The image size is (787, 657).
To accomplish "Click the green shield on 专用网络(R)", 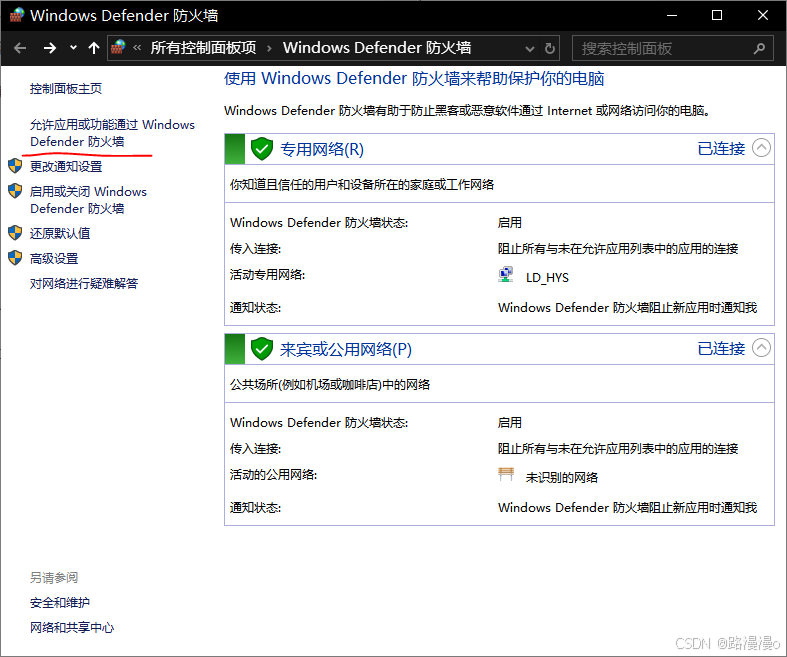I will click(261, 149).
